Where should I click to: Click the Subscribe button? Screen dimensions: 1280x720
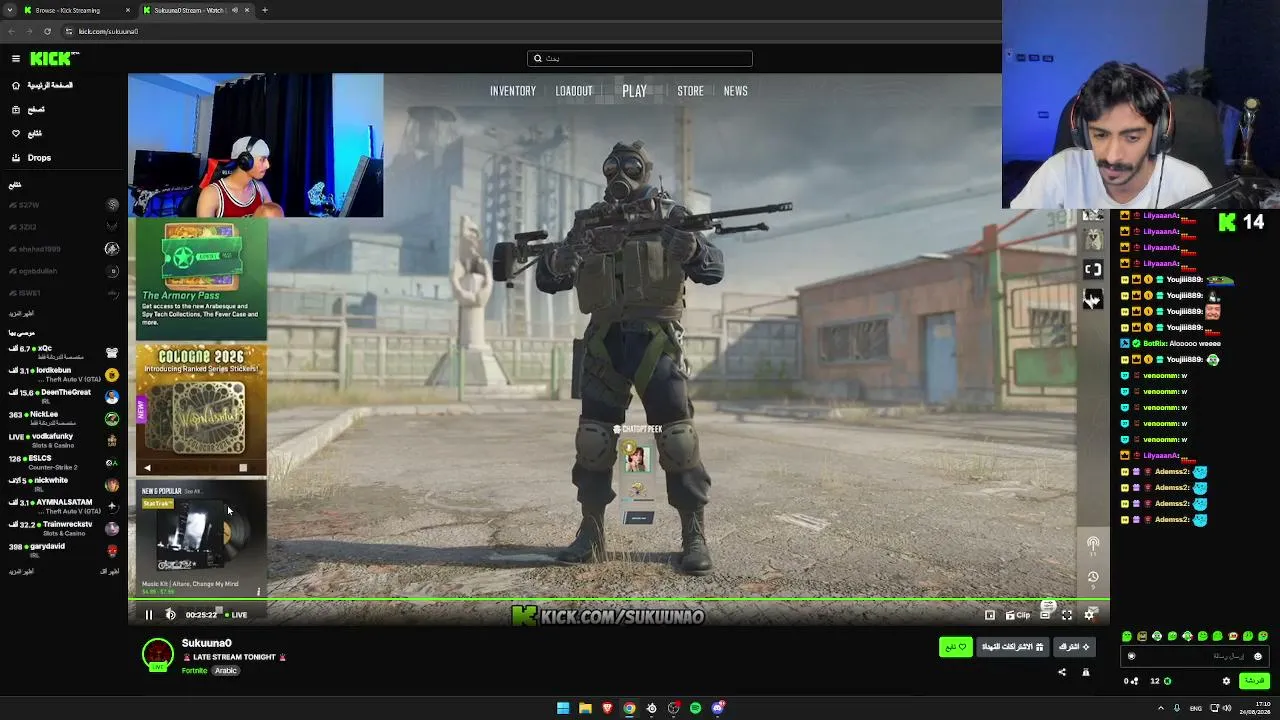coord(1074,647)
